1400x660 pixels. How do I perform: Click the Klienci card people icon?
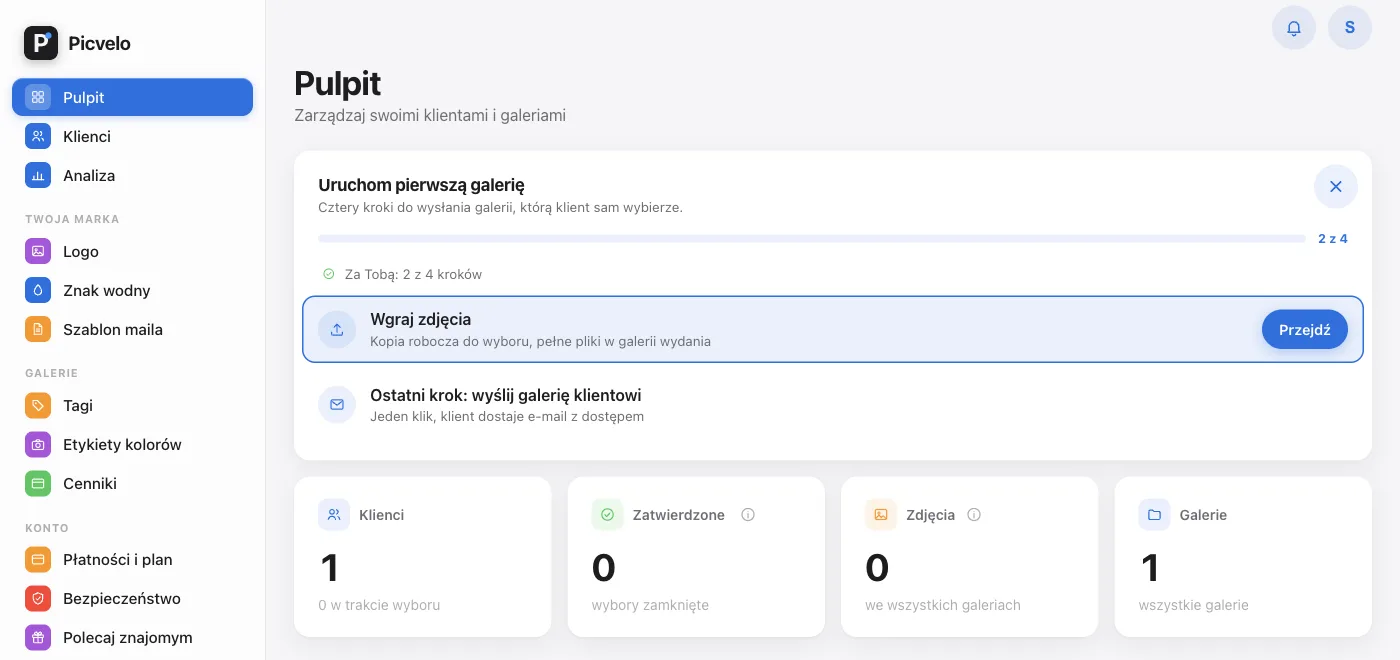(x=334, y=515)
